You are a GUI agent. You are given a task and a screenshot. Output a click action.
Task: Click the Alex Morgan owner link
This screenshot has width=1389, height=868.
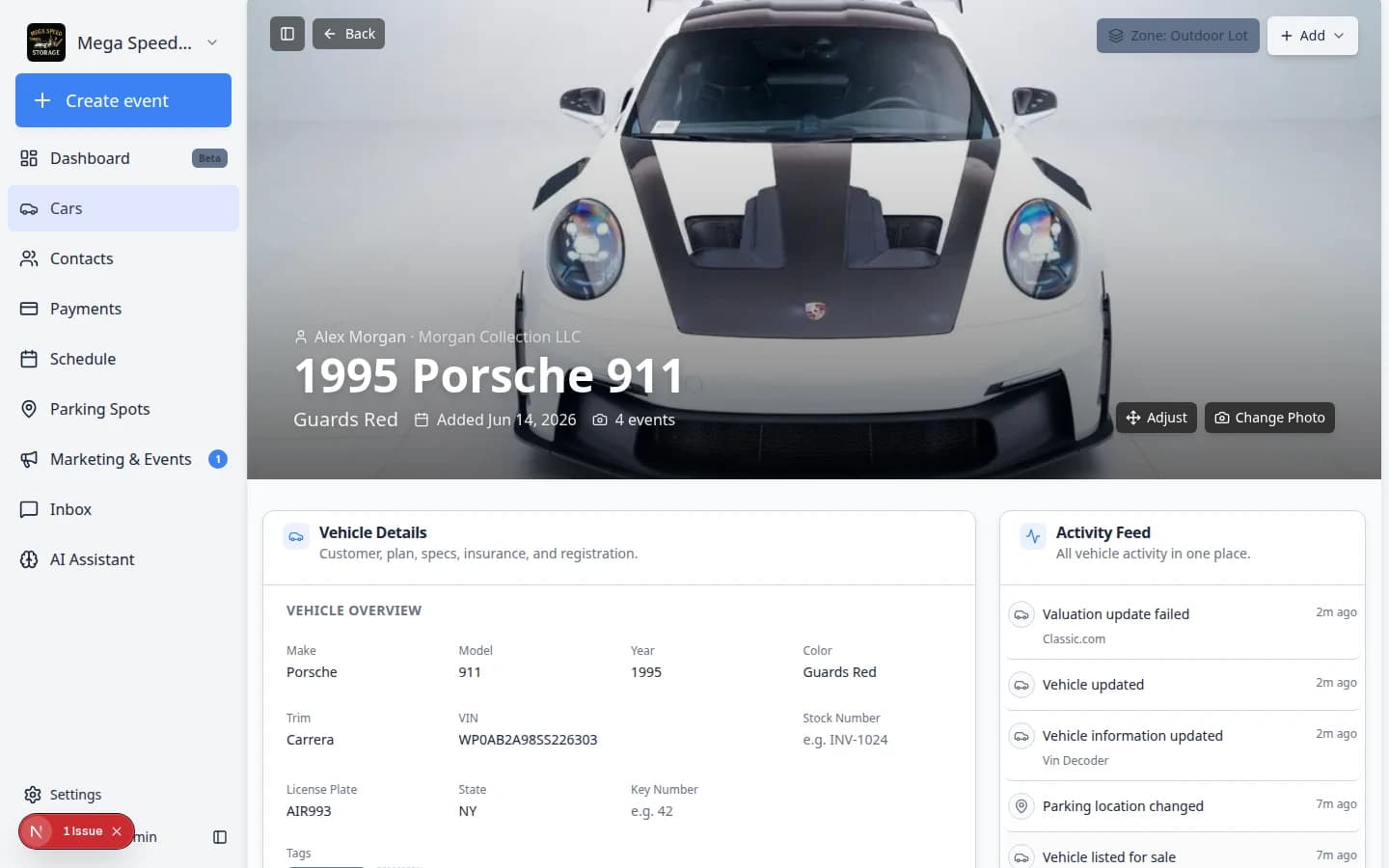point(360,337)
